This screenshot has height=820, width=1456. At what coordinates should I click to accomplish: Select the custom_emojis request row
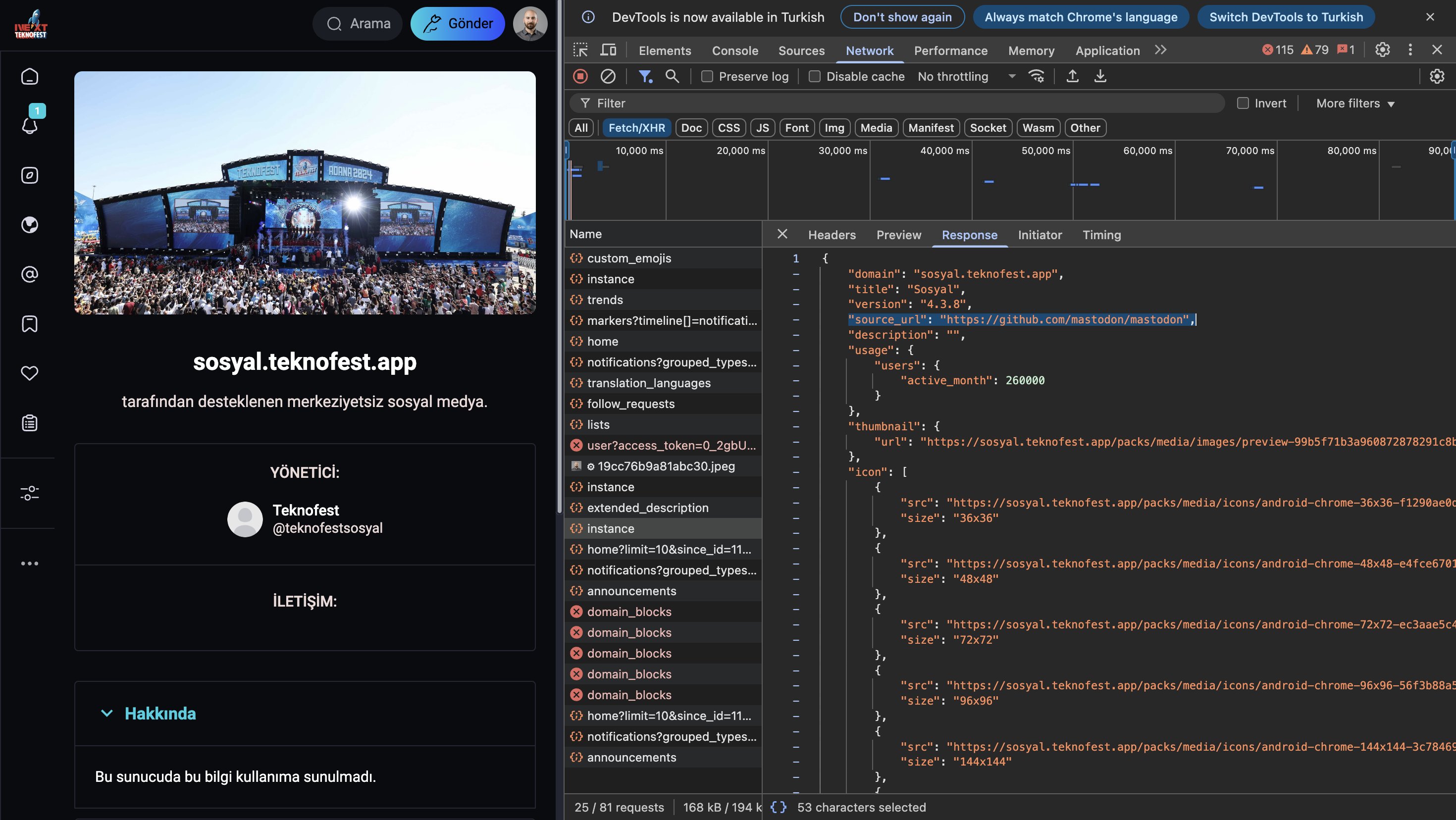(663, 258)
